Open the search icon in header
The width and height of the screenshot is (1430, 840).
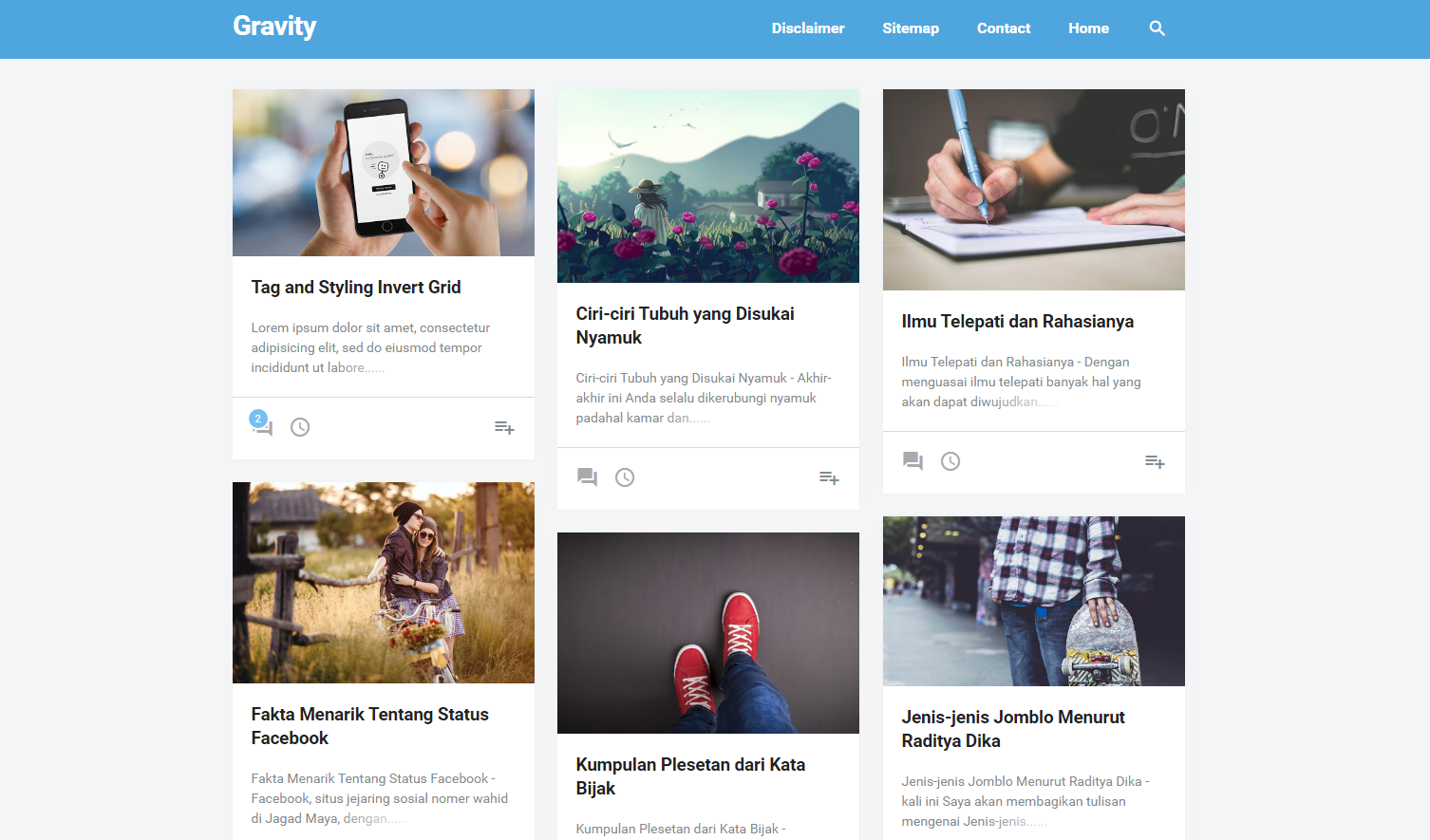point(1157,28)
